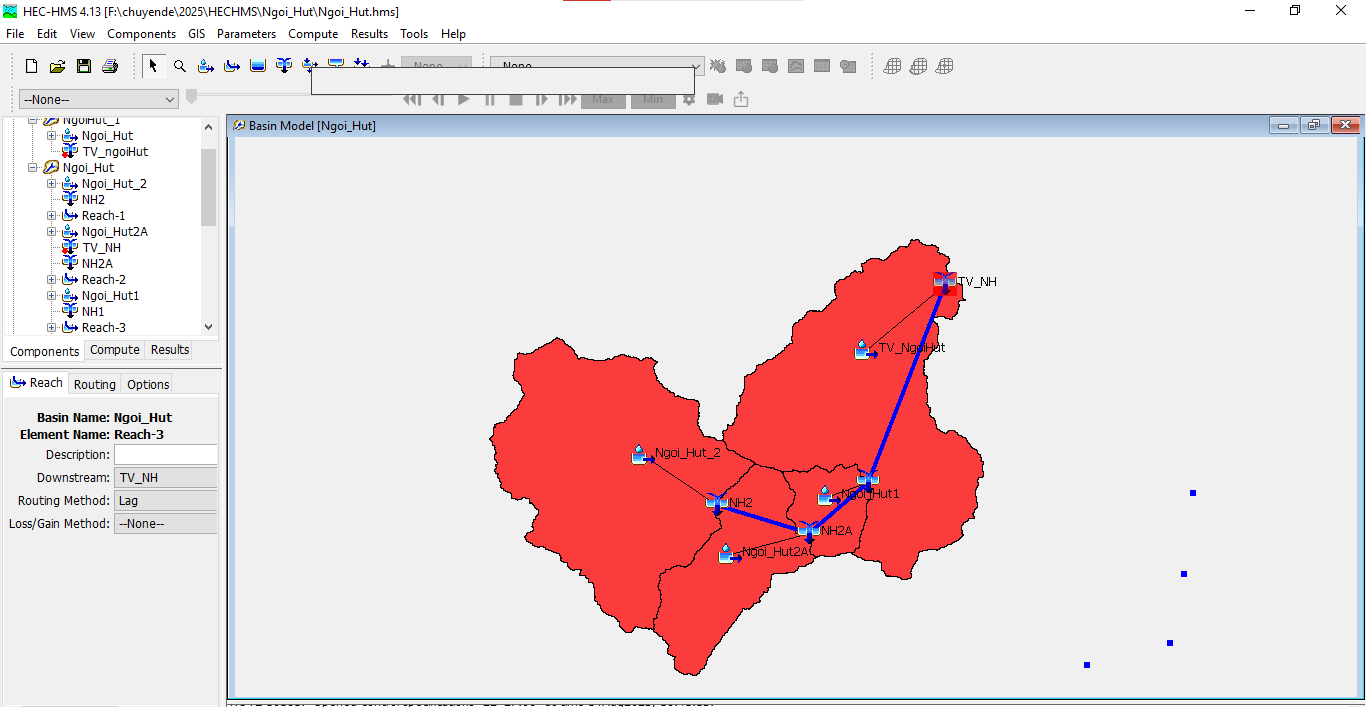Switch to the Routing tab
Image resolution: width=1366 pixels, height=707 pixels.
click(94, 384)
